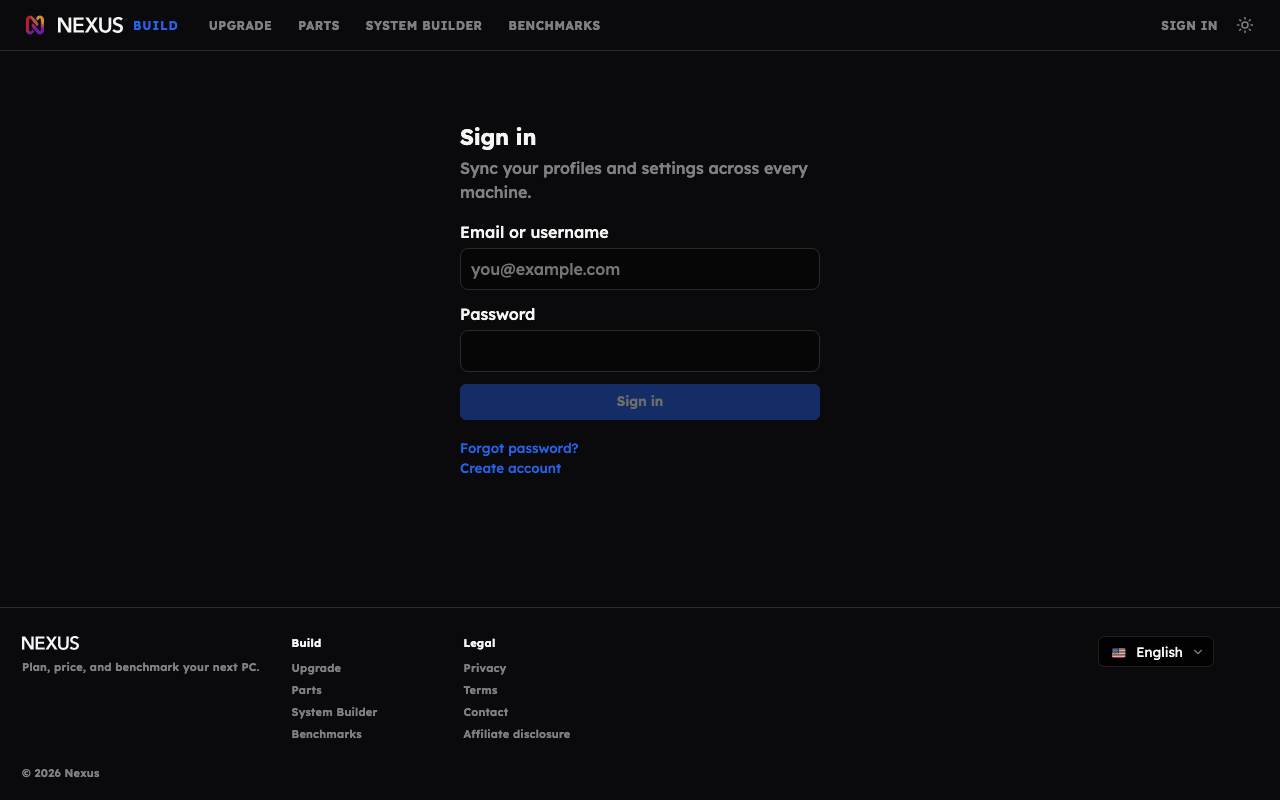This screenshot has height=800, width=1280.
Task: Click SIGN IN in the header
Action: [1189, 26]
